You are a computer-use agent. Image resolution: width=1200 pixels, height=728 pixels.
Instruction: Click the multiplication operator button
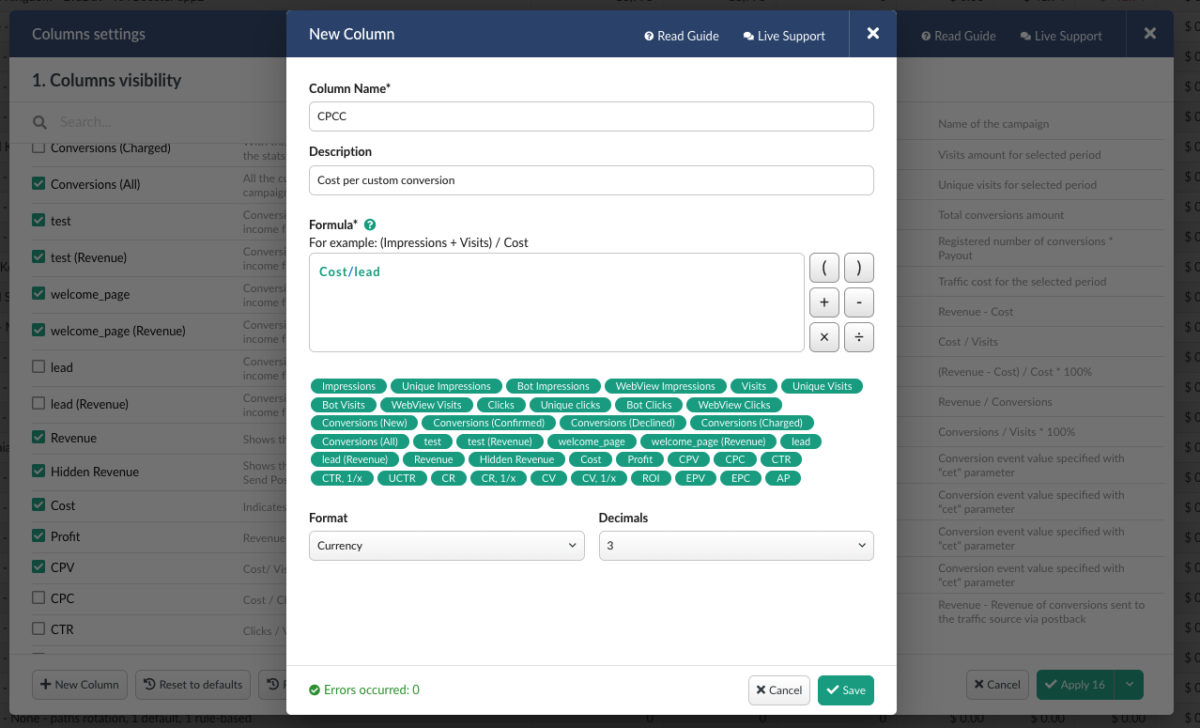click(824, 337)
